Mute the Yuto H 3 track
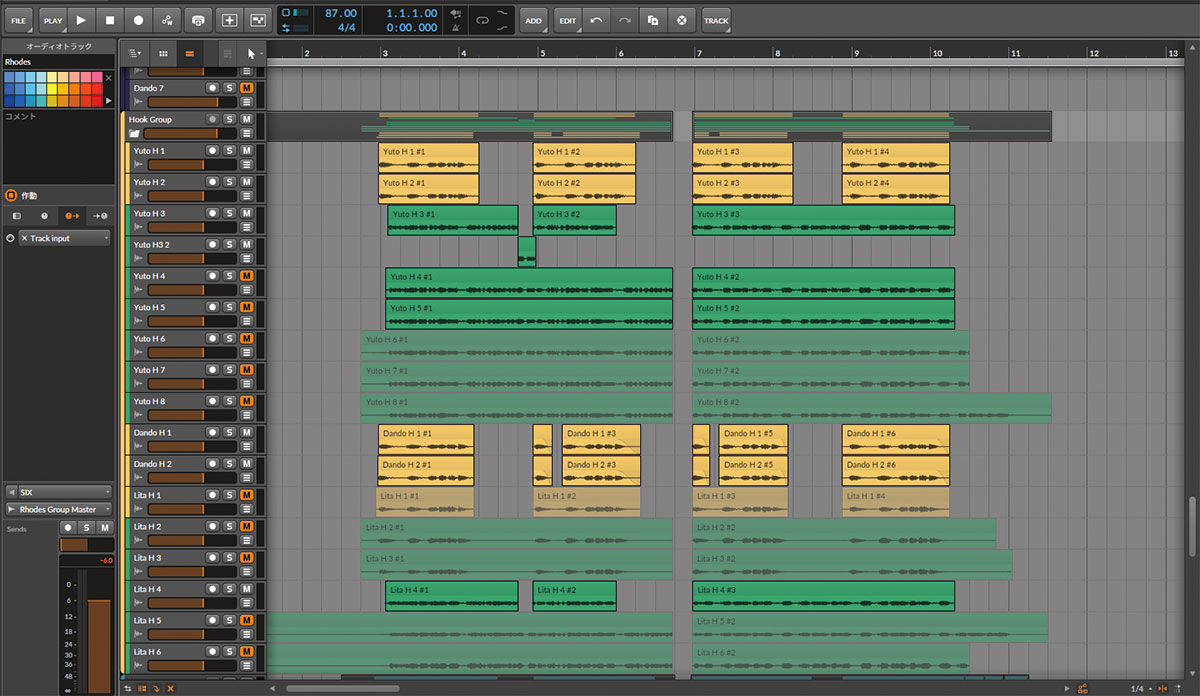The width and height of the screenshot is (1200, 696). [247, 213]
